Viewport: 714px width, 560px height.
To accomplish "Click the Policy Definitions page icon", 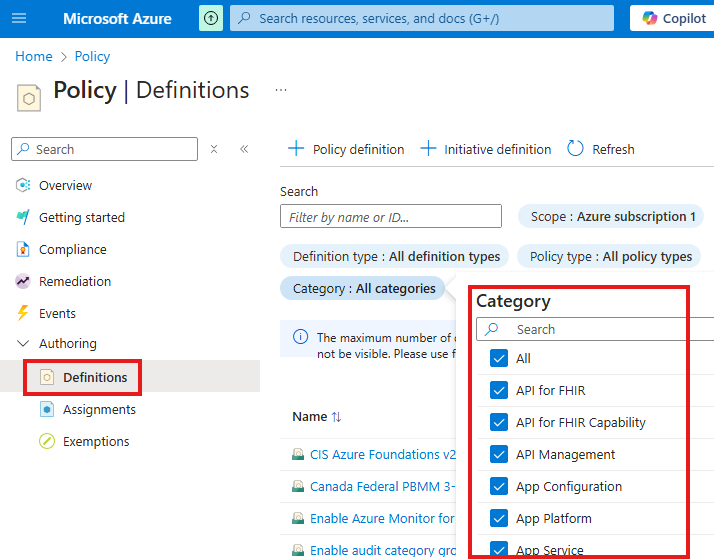I will click(x=29, y=97).
